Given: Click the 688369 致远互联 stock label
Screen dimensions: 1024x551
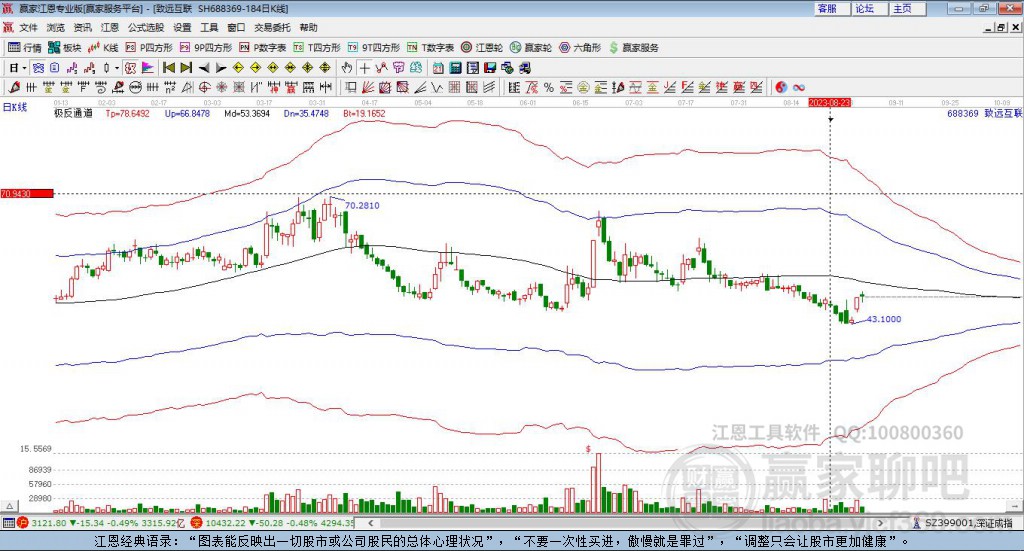Looking at the screenshot, I should [x=984, y=114].
